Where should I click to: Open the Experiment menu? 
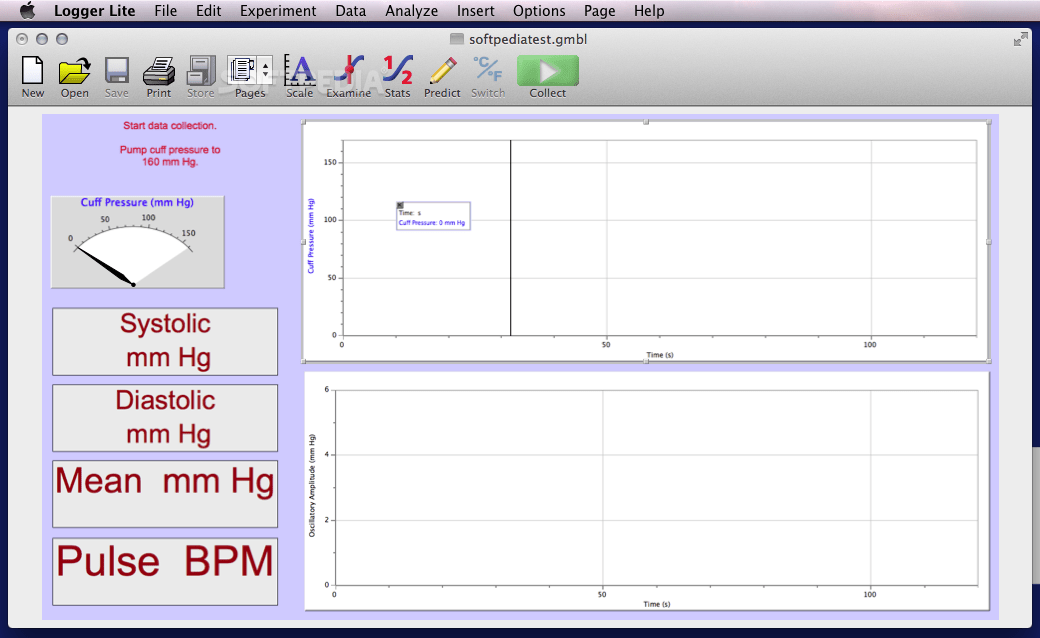pos(278,11)
